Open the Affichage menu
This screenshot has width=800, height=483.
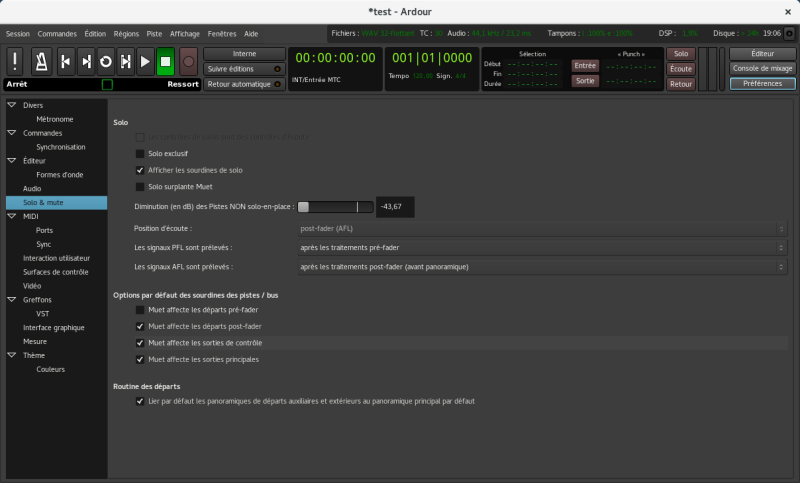tap(185, 34)
